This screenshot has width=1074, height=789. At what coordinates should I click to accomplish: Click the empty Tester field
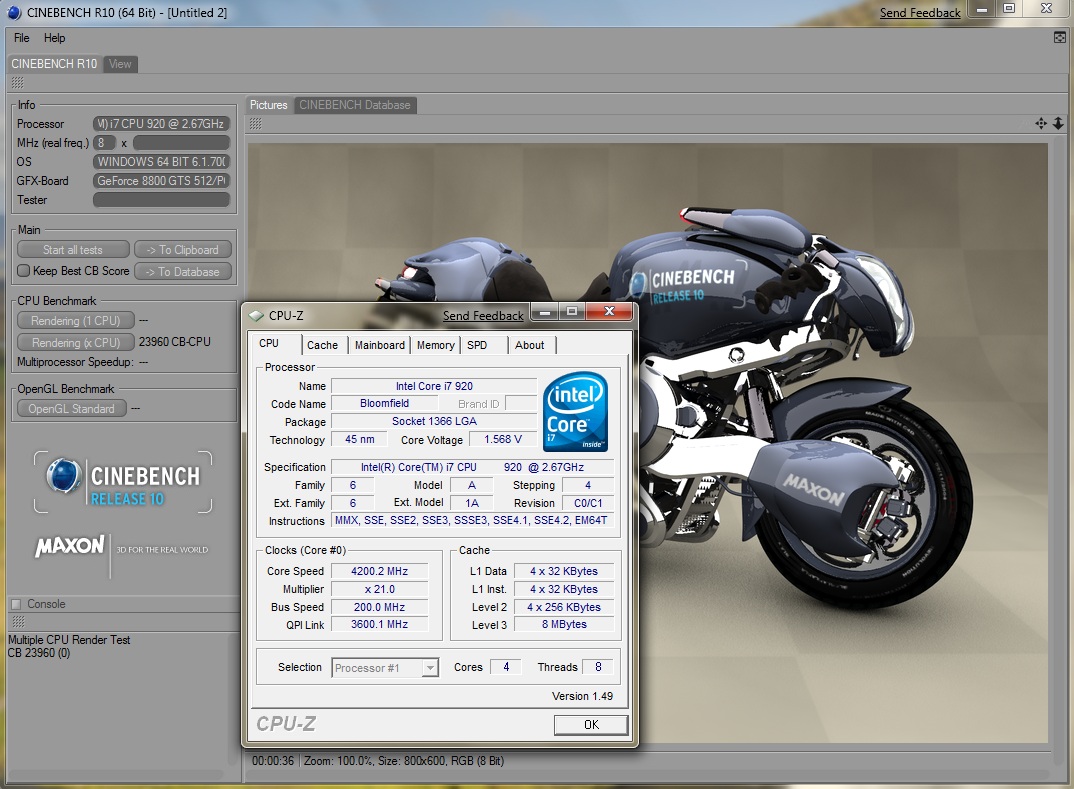(161, 200)
